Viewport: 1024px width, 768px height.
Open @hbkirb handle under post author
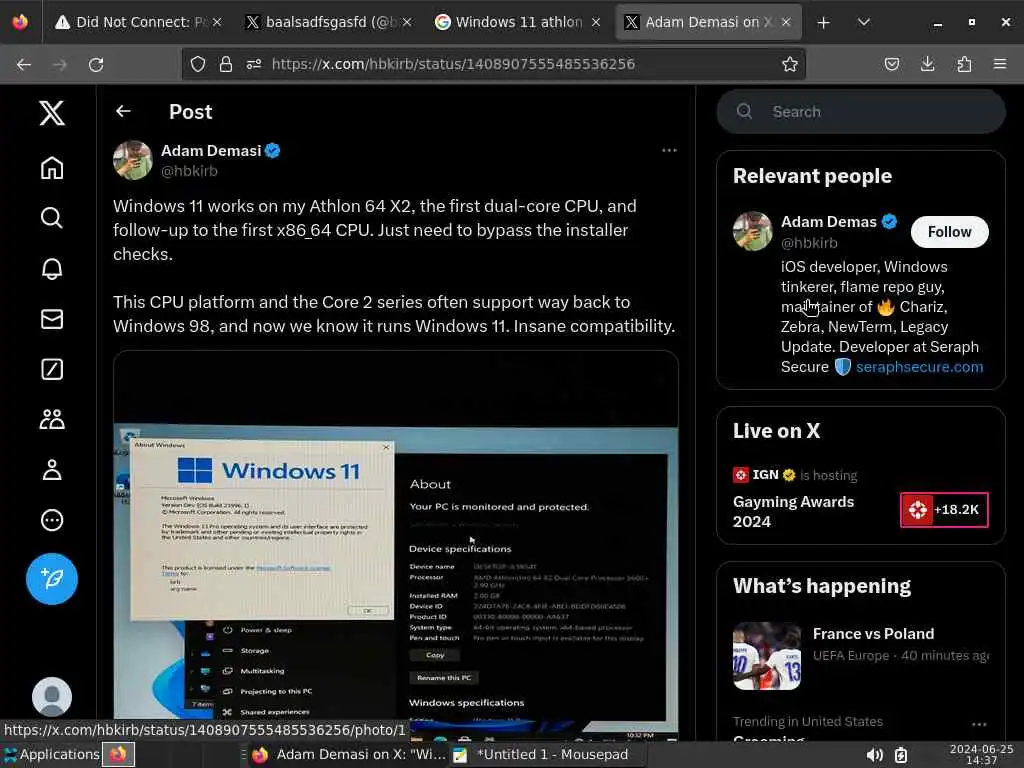click(x=189, y=171)
